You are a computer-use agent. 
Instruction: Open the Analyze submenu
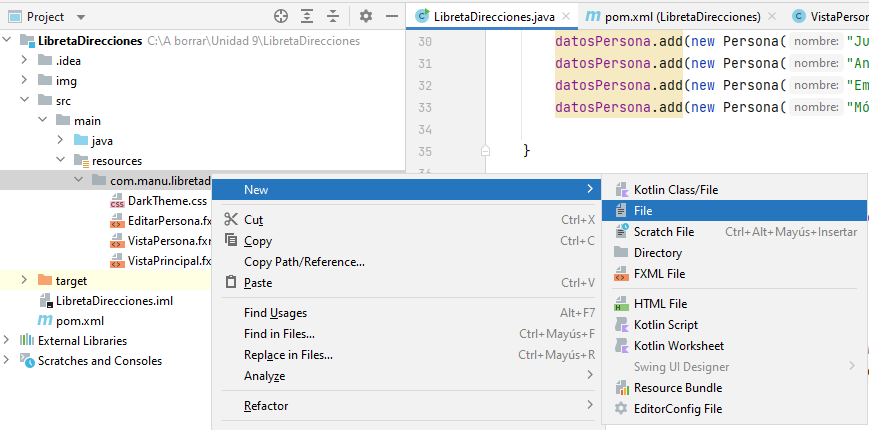pos(407,376)
